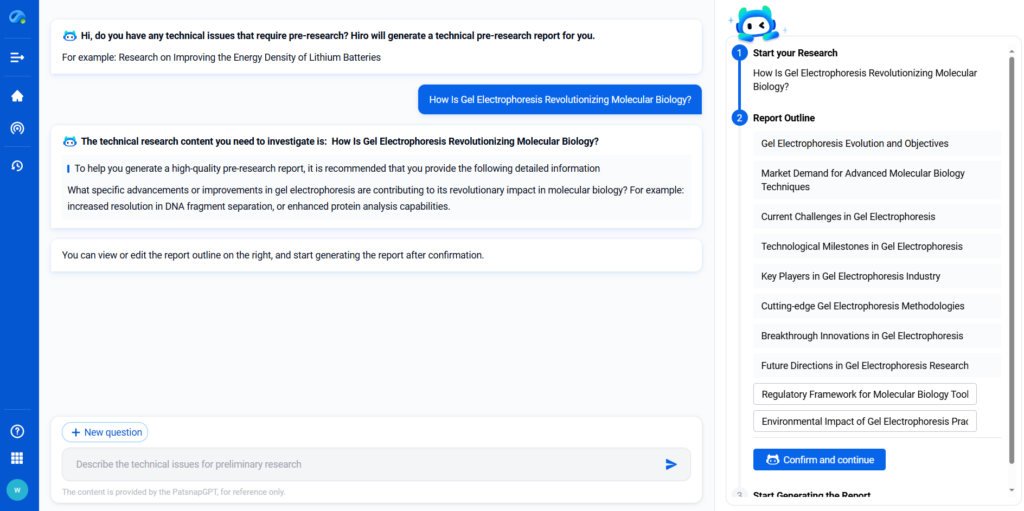Select step 1 Start your Research

(740, 53)
